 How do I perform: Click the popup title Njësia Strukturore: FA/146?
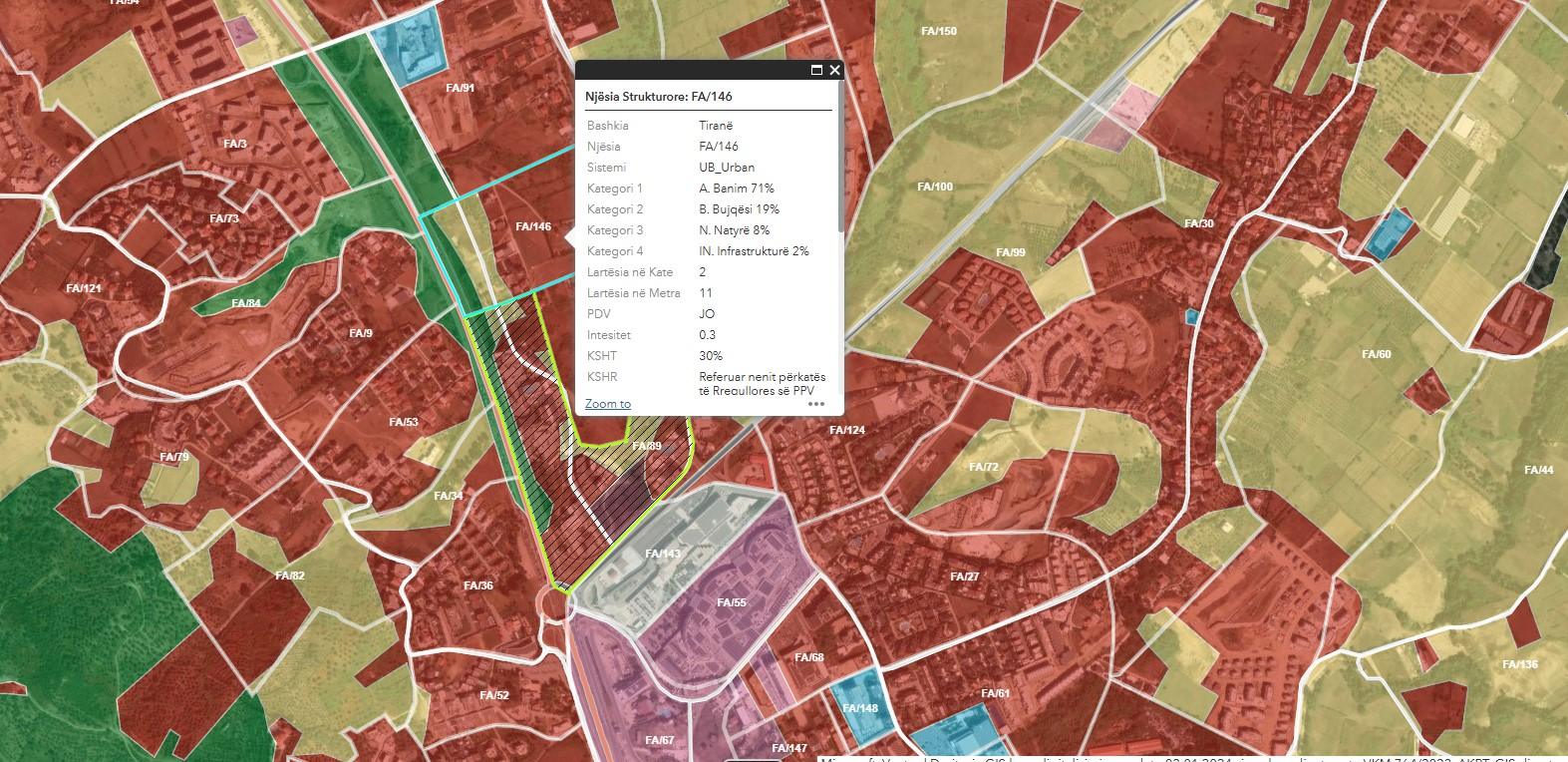661,97
